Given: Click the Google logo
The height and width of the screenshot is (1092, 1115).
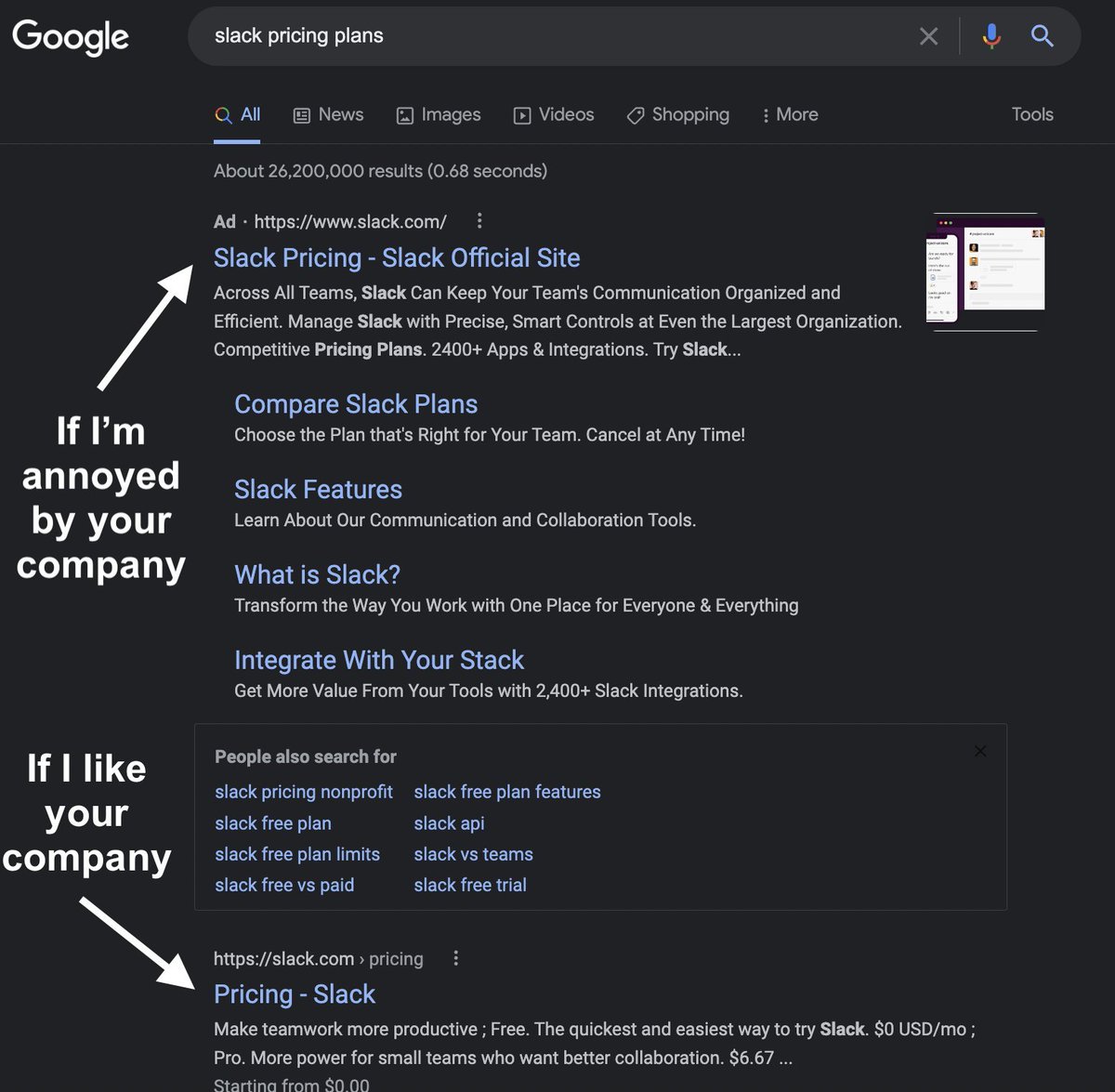Looking at the screenshot, I should tap(71, 36).
